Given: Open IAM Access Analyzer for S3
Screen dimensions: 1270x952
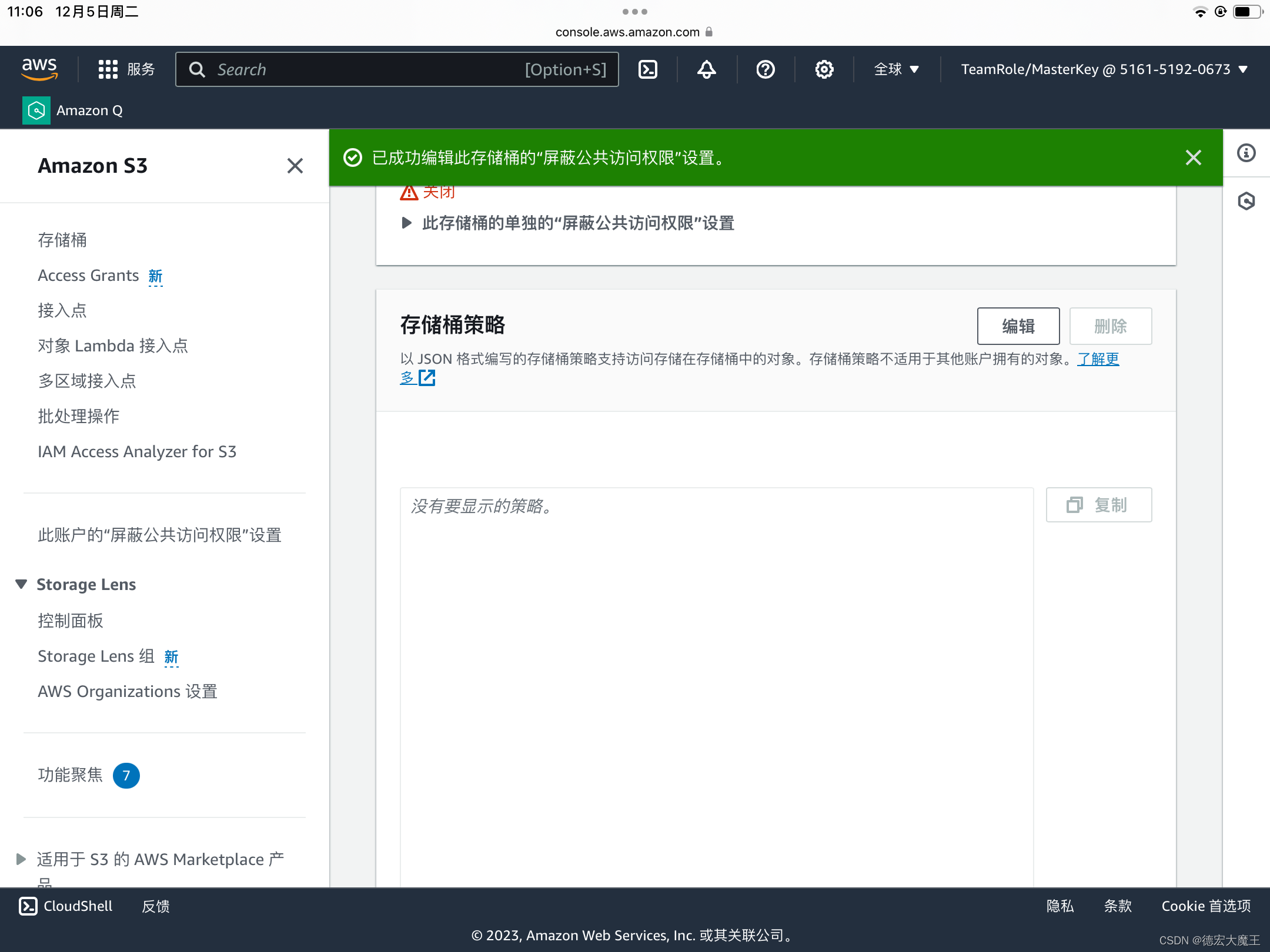Looking at the screenshot, I should [137, 451].
